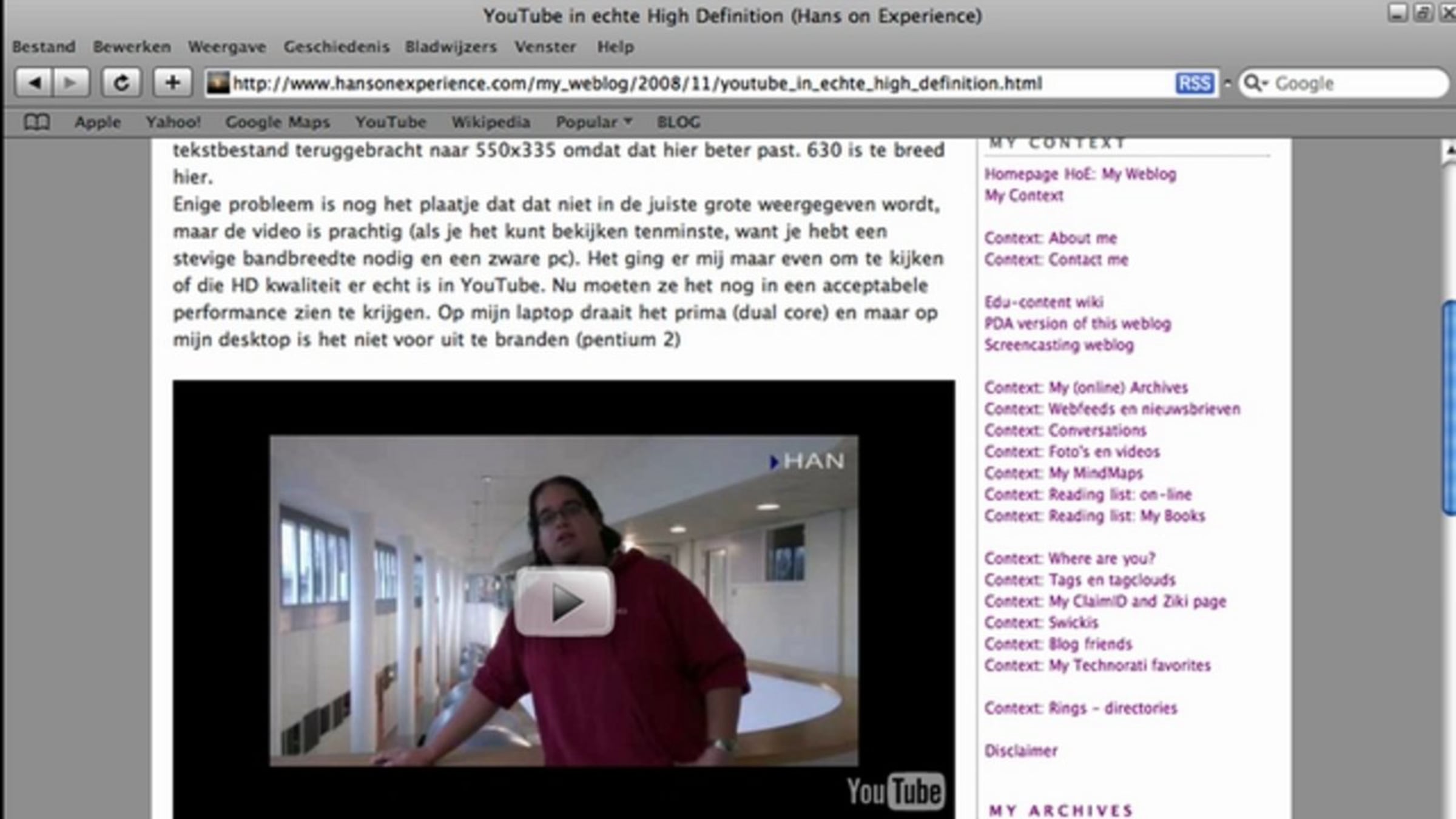This screenshot has height=819, width=1456.
Task: Open the Help menu
Action: (615, 47)
